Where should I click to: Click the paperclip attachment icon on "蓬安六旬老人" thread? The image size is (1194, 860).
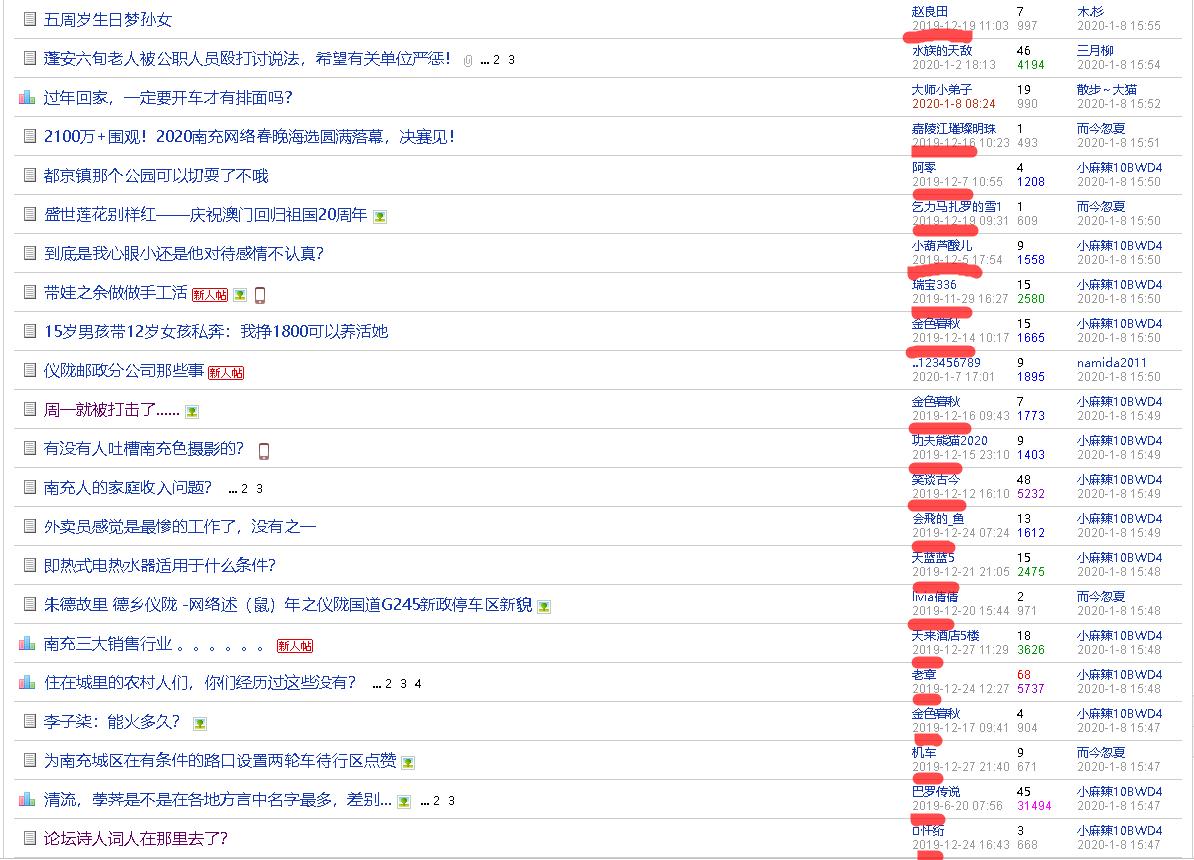pyautogui.click(x=468, y=61)
